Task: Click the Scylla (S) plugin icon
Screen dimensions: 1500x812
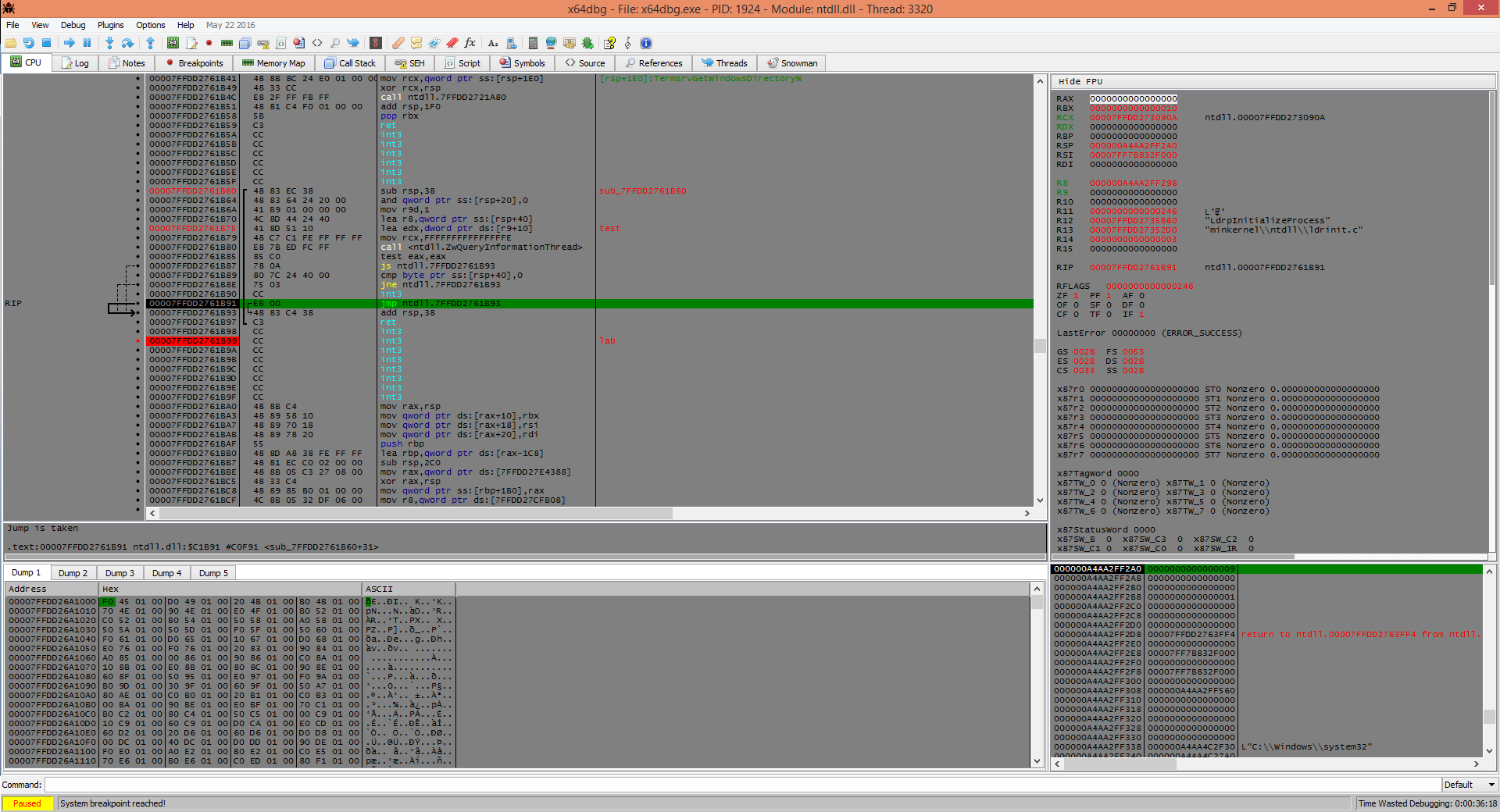Action: click(x=376, y=43)
